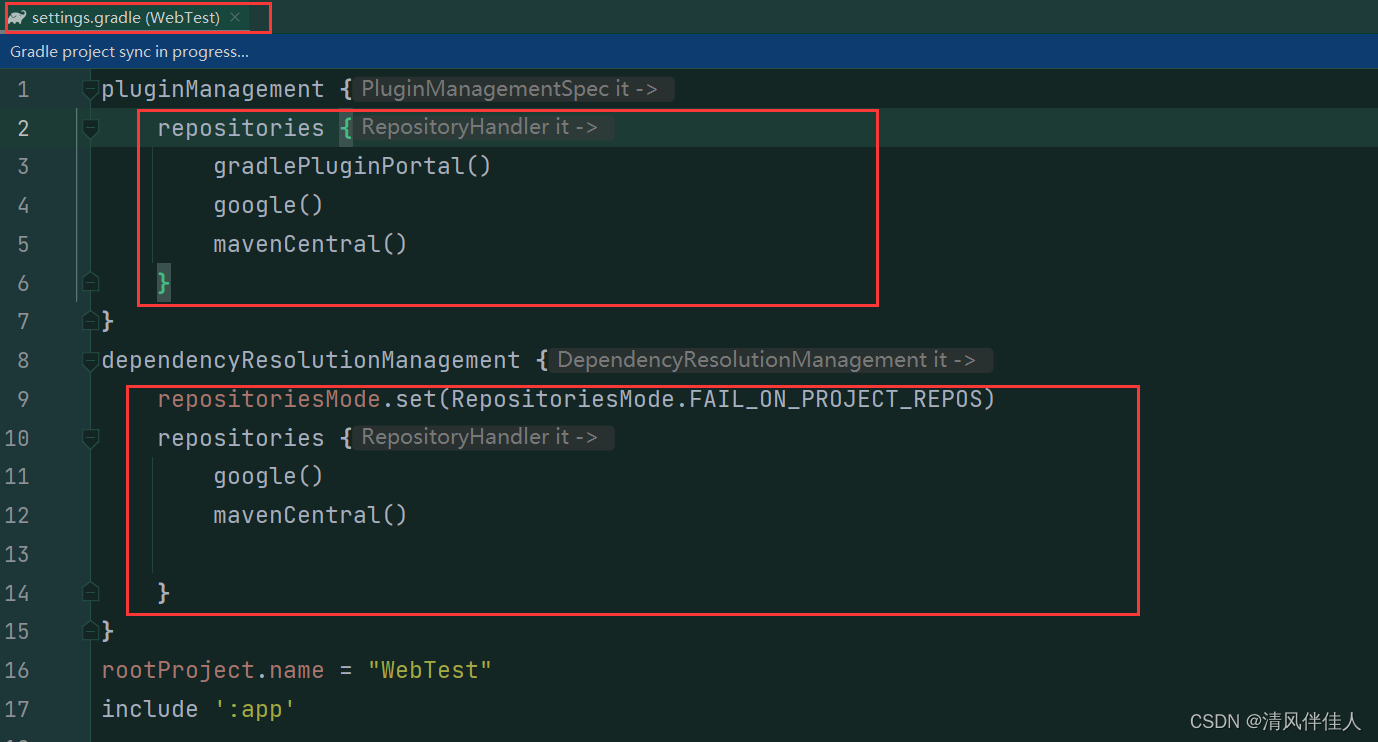Click the 'dependencyResolutionManagement' keyword

pos(311,360)
